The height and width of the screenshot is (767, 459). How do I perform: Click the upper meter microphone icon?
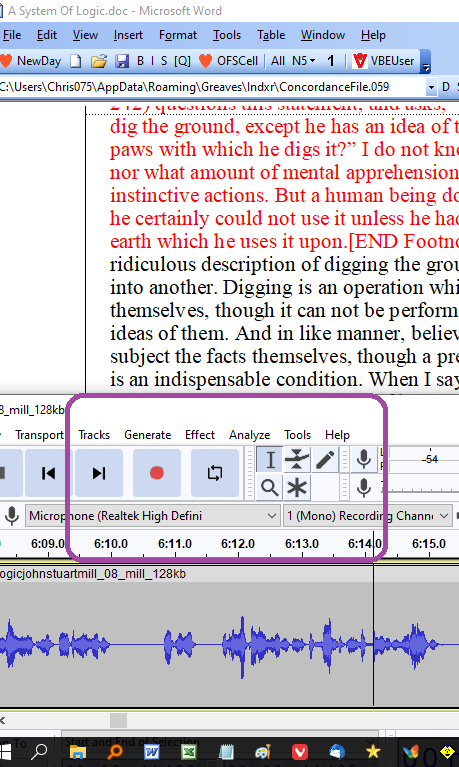[364, 460]
